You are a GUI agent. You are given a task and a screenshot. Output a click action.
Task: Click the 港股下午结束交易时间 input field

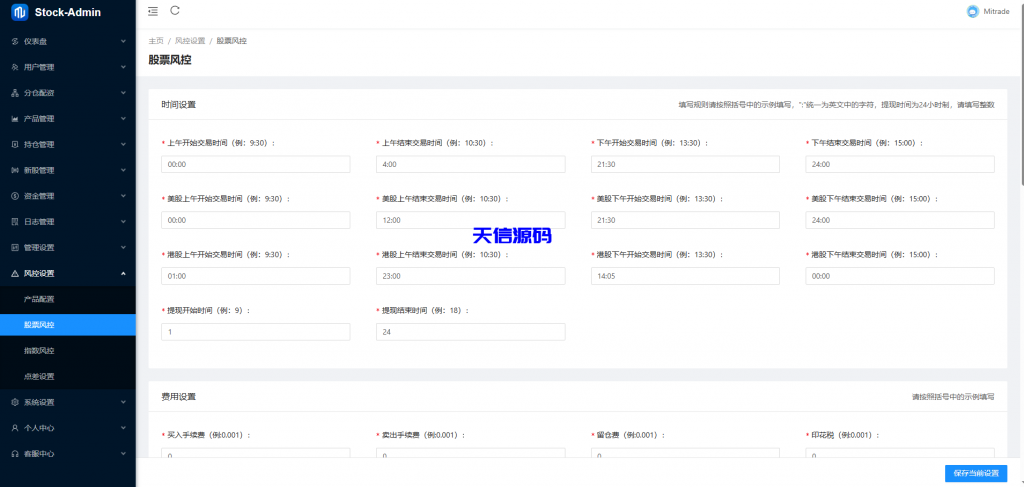pos(900,276)
